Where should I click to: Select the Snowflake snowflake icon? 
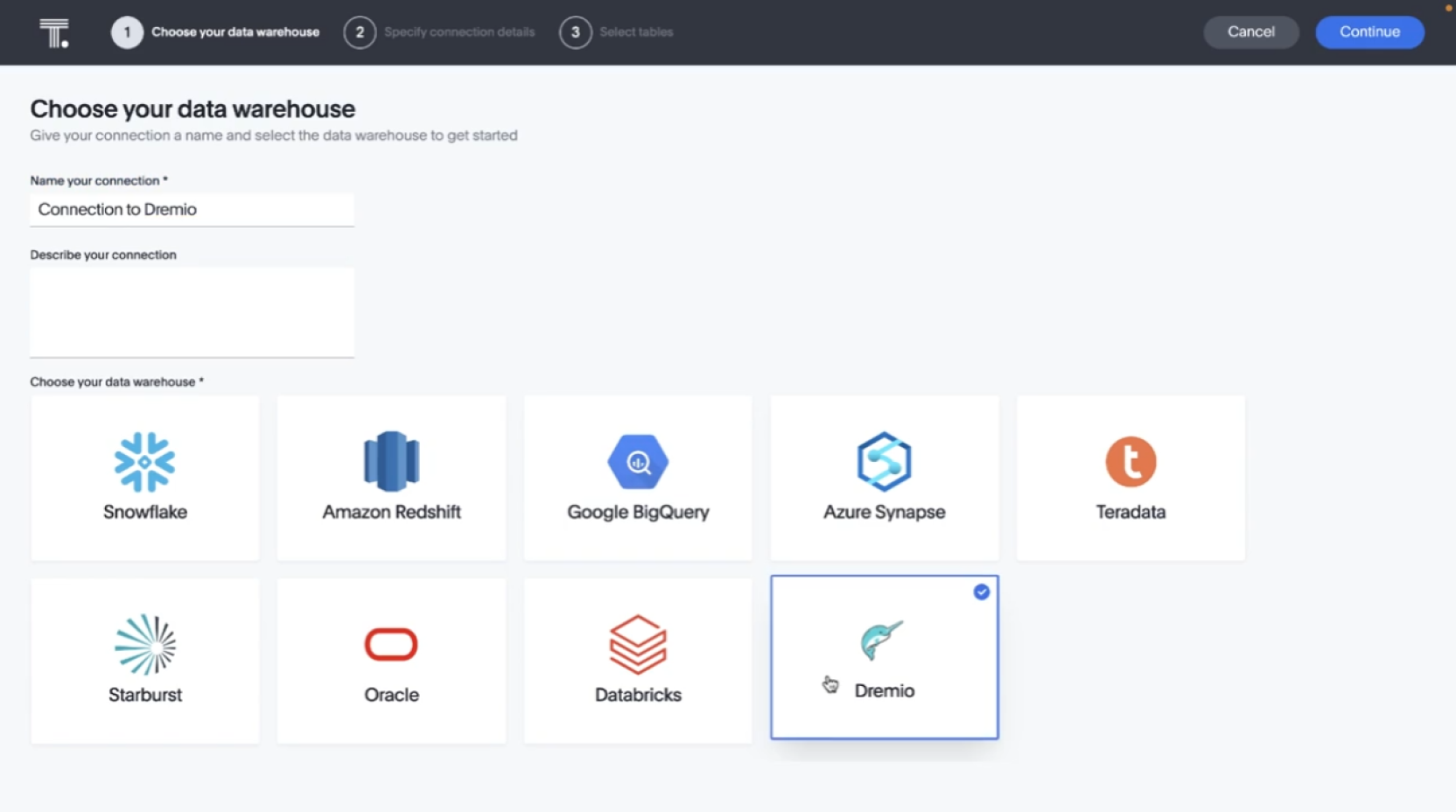145,462
